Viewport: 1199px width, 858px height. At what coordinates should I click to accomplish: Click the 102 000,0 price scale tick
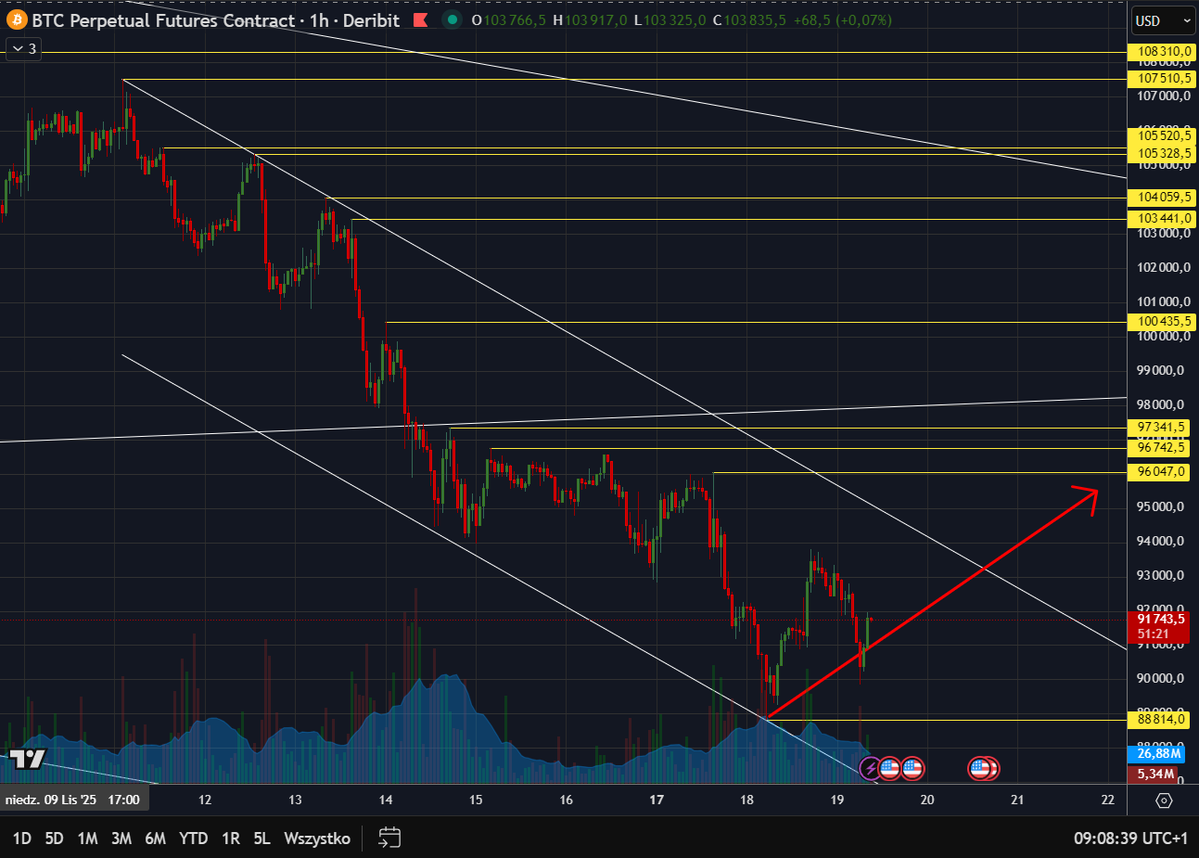point(1164,268)
